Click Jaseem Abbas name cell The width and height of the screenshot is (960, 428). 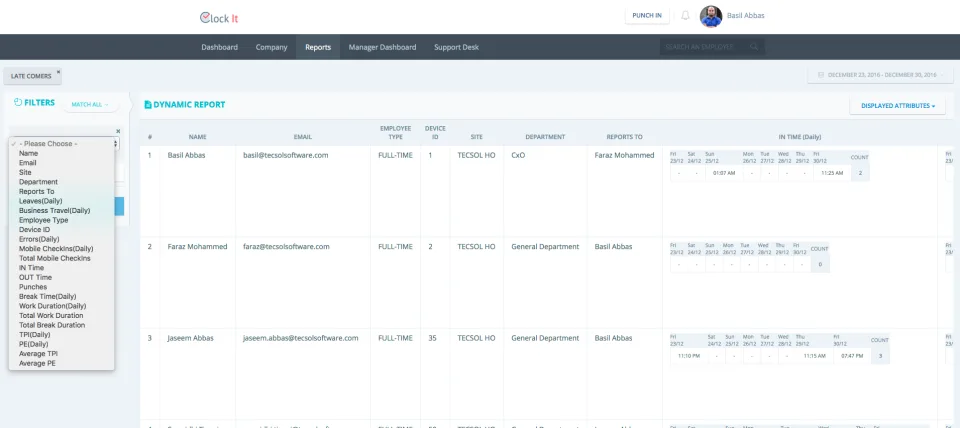[x=190, y=338]
